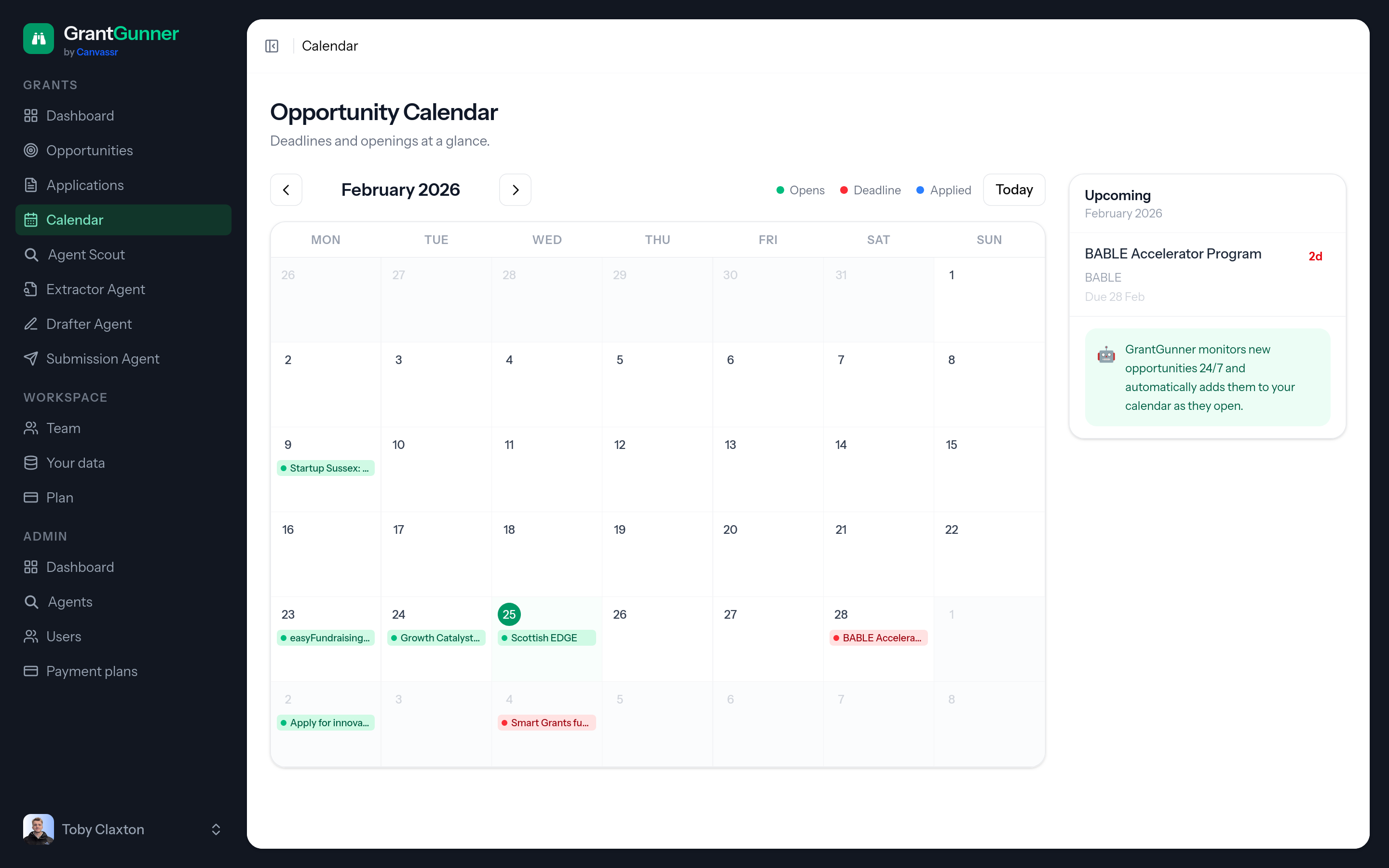
Task: Click the green Opens legend dot
Action: [x=780, y=190]
